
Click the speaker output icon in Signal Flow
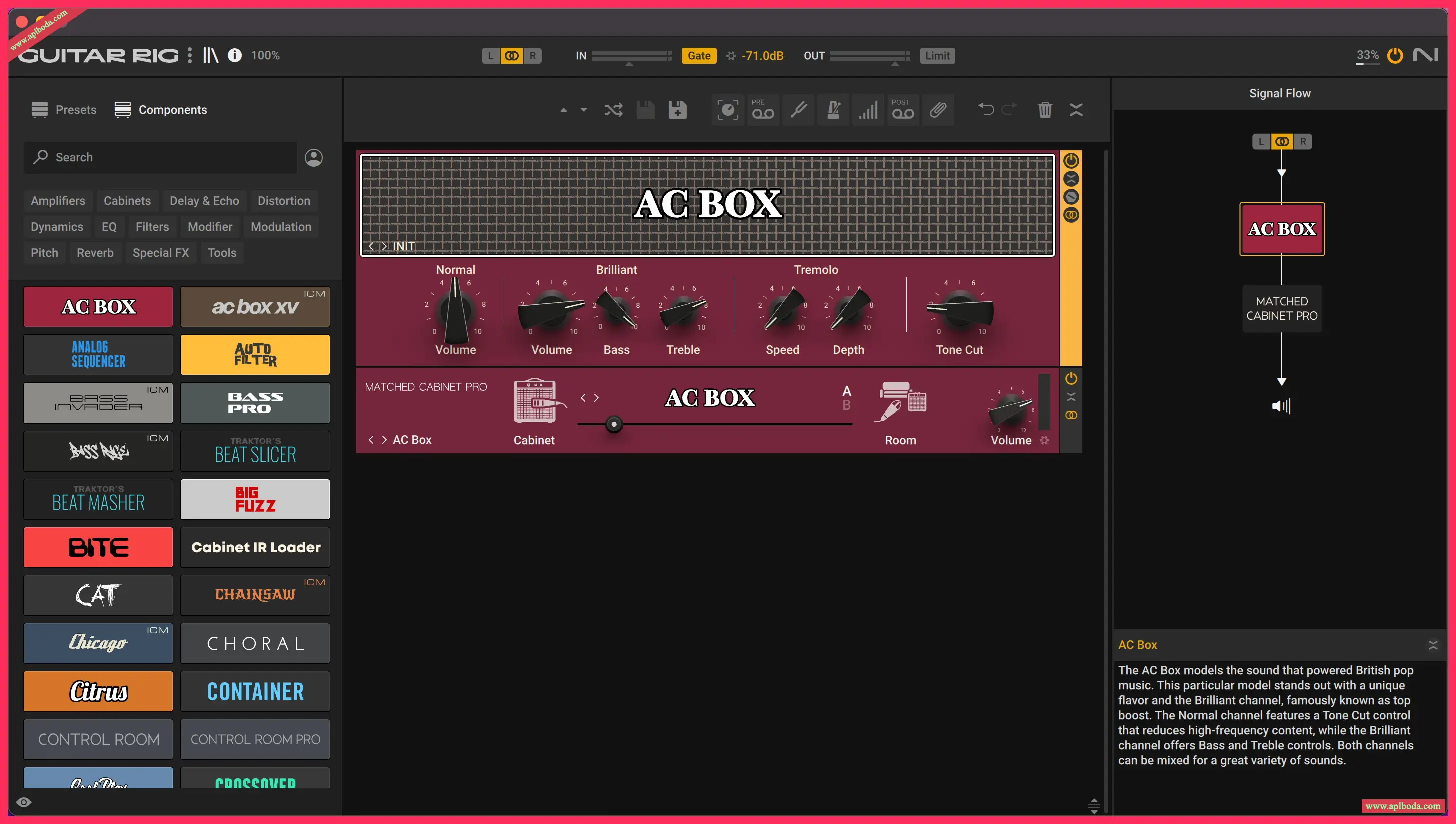coord(1281,406)
